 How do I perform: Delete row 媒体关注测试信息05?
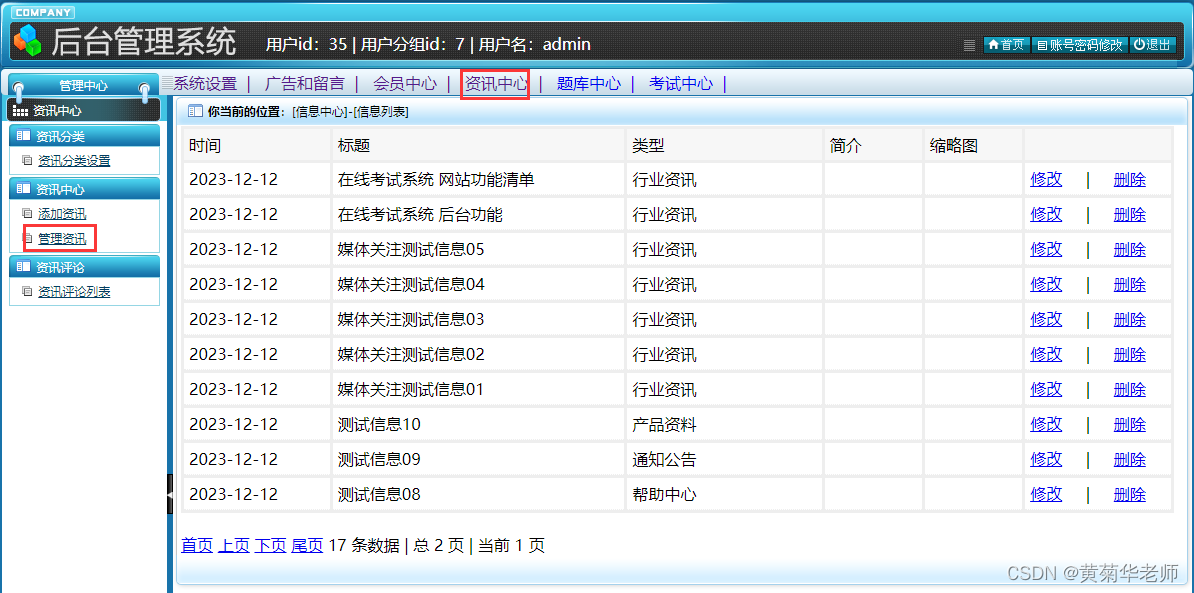[1129, 250]
